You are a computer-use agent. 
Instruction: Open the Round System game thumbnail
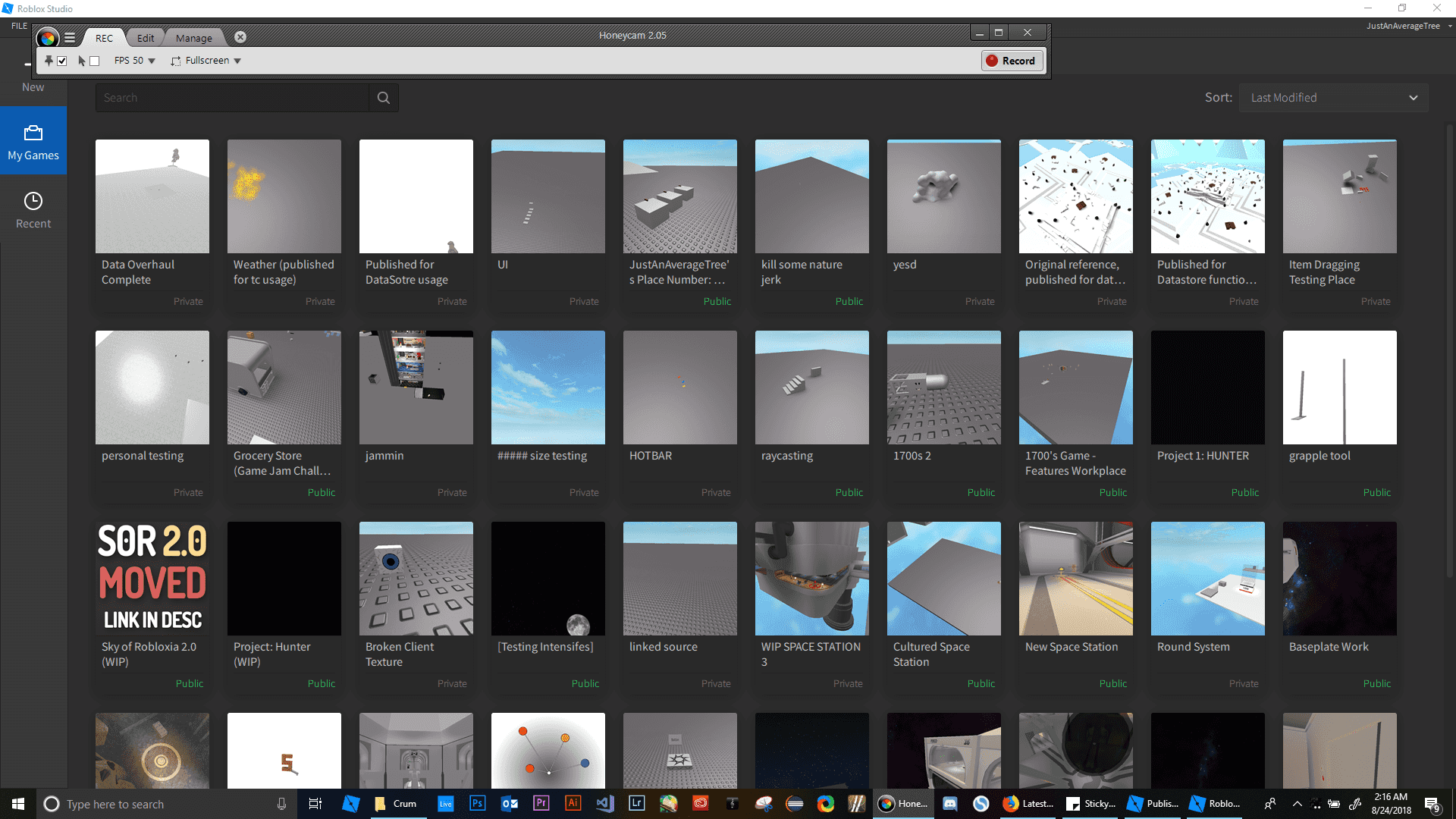click(1208, 579)
